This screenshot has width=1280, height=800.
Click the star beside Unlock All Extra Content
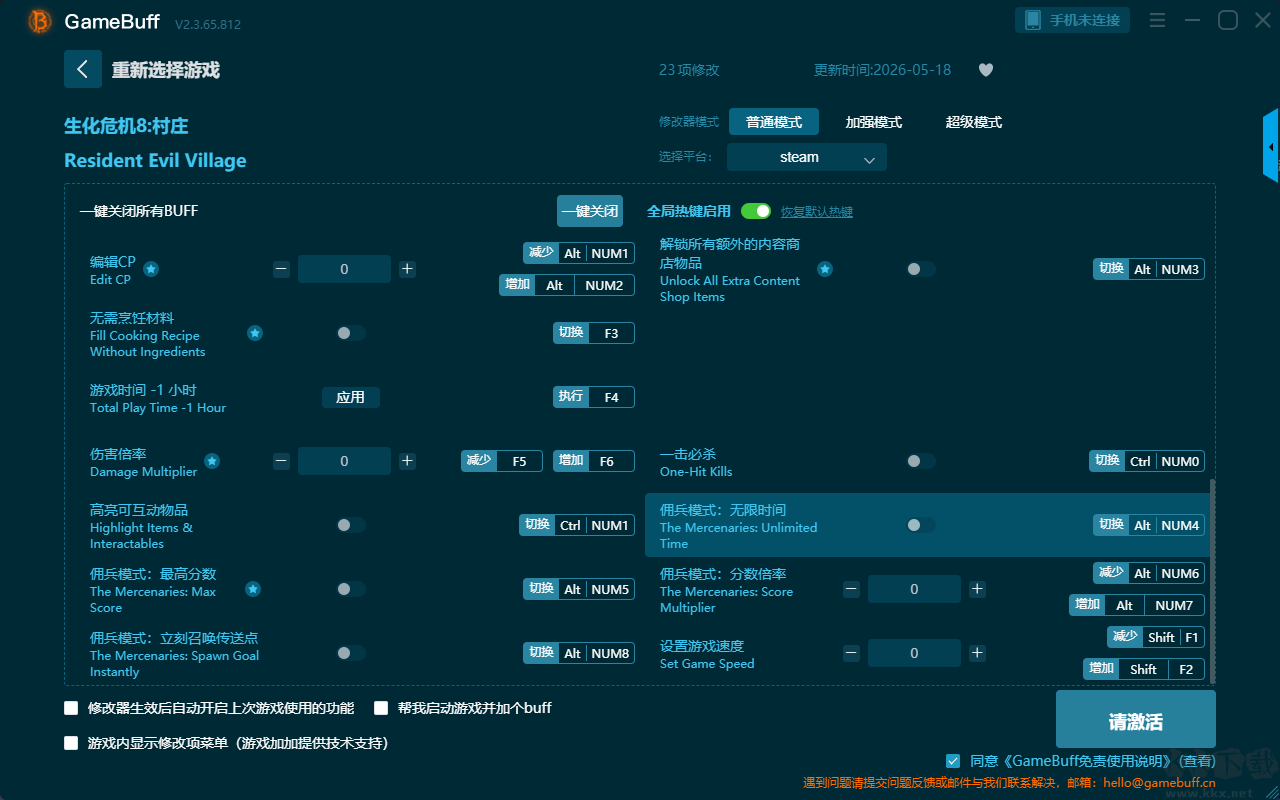coord(825,269)
